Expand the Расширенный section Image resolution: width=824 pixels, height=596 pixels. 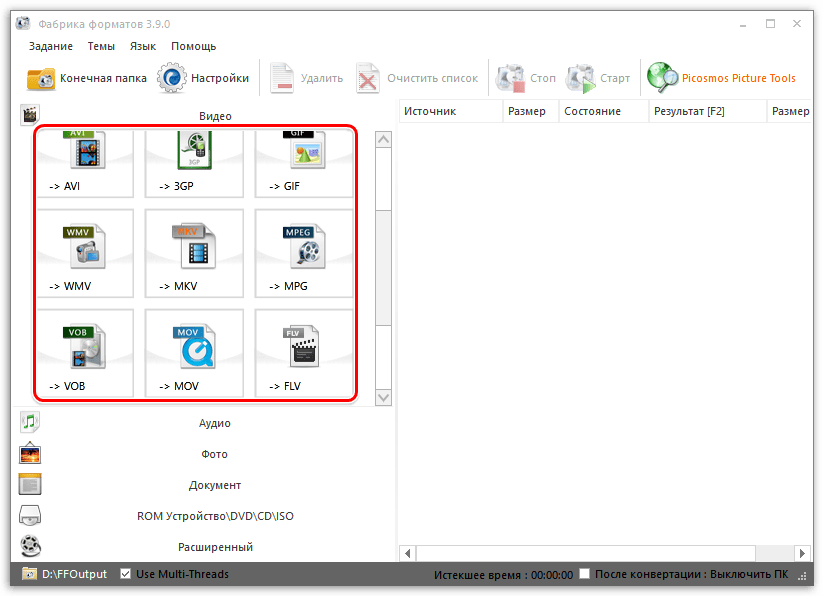tap(214, 547)
